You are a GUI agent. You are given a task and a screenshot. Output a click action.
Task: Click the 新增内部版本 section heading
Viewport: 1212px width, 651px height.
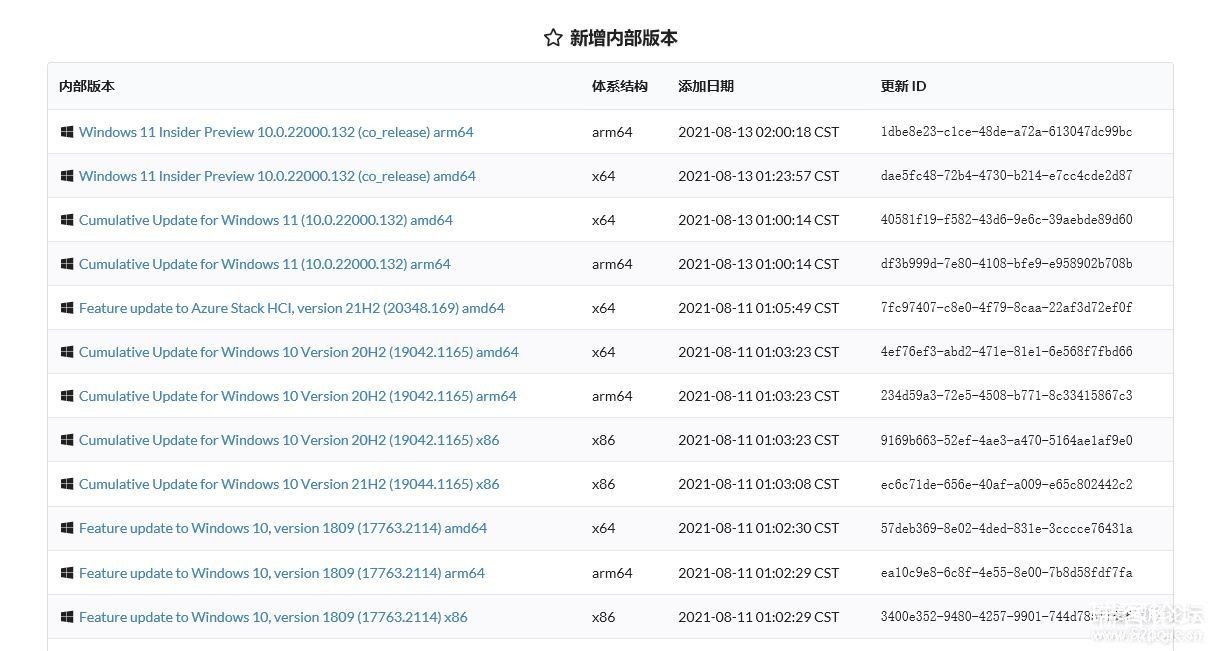624,38
